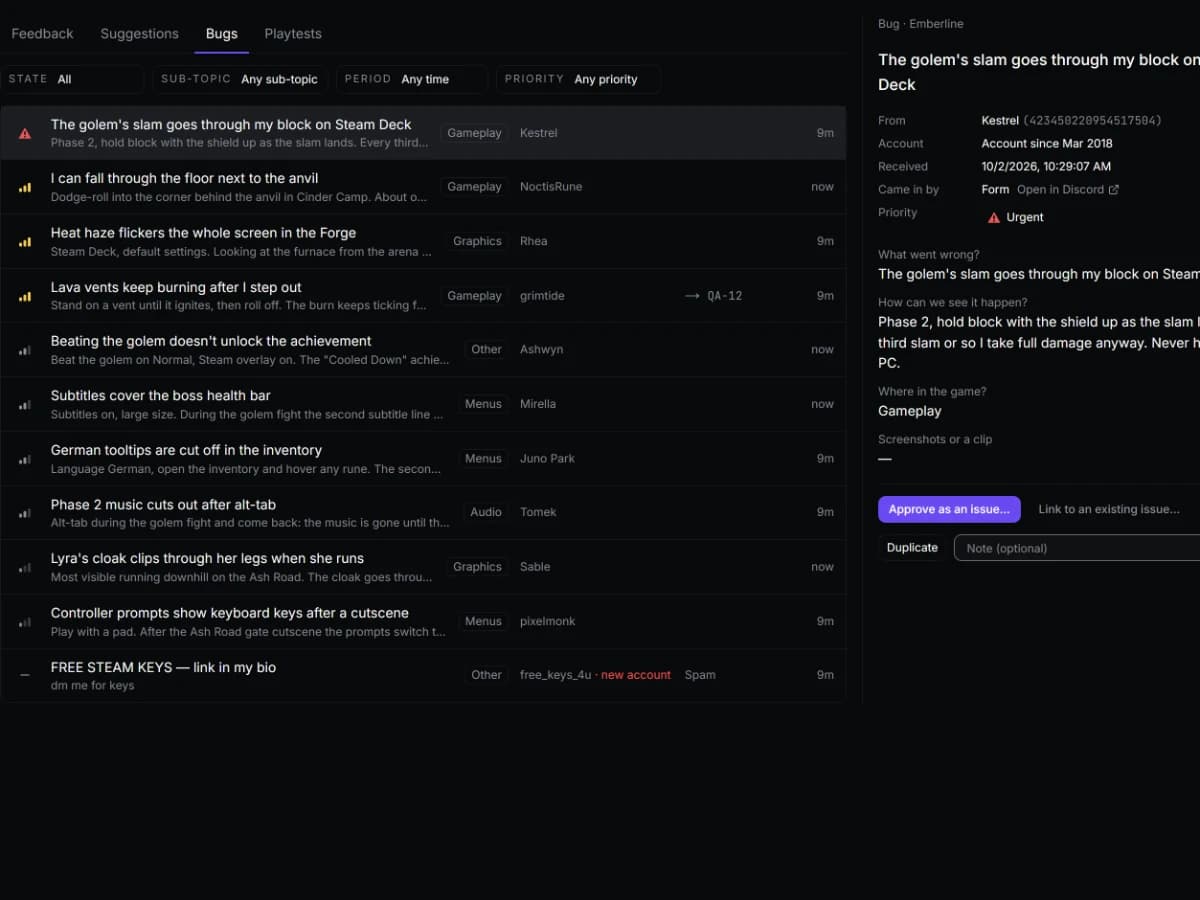Click the arrow icon before QA-12

692,296
